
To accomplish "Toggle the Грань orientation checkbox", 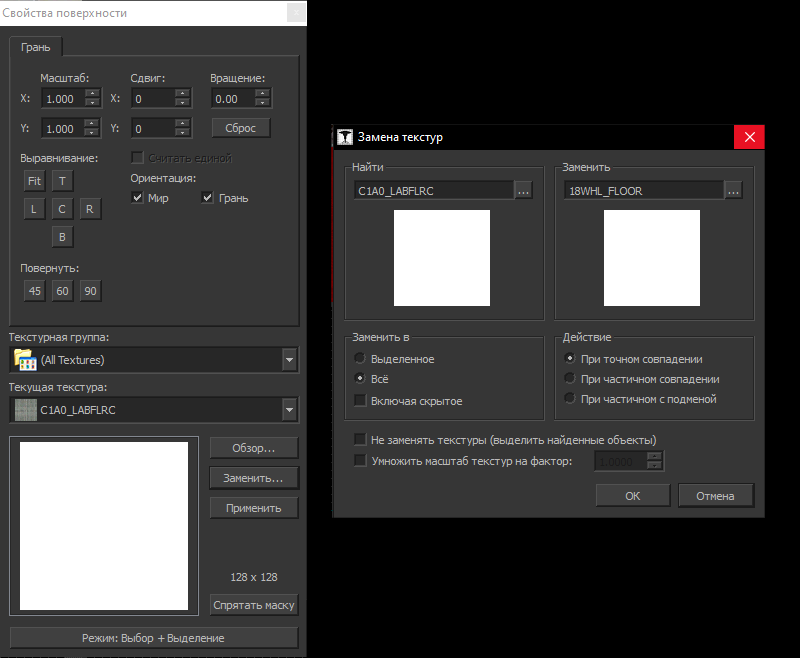I will tap(207, 197).
